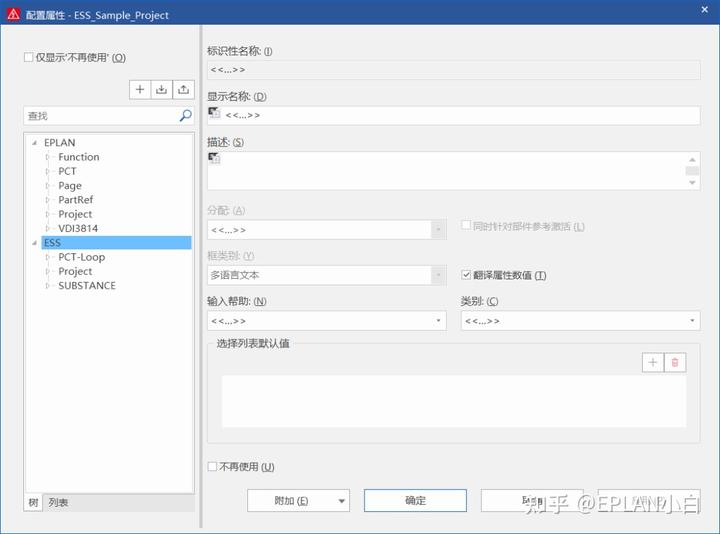
Task: Click the 显示名称 input field
Action: [454, 115]
